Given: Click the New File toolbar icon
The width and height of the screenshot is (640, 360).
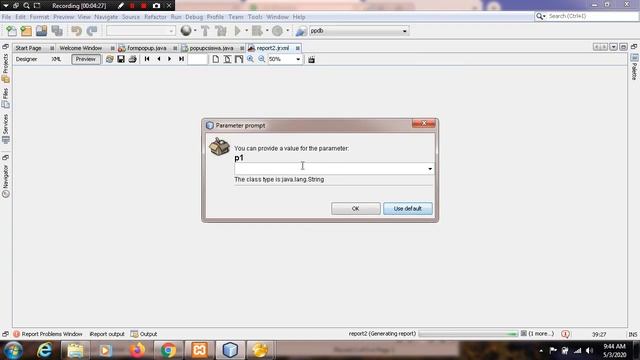Looking at the screenshot, I should point(11,31).
